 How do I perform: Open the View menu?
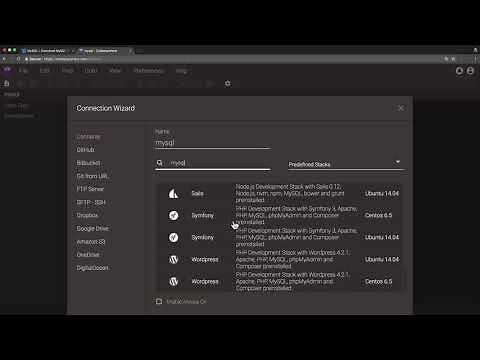click(x=115, y=71)
